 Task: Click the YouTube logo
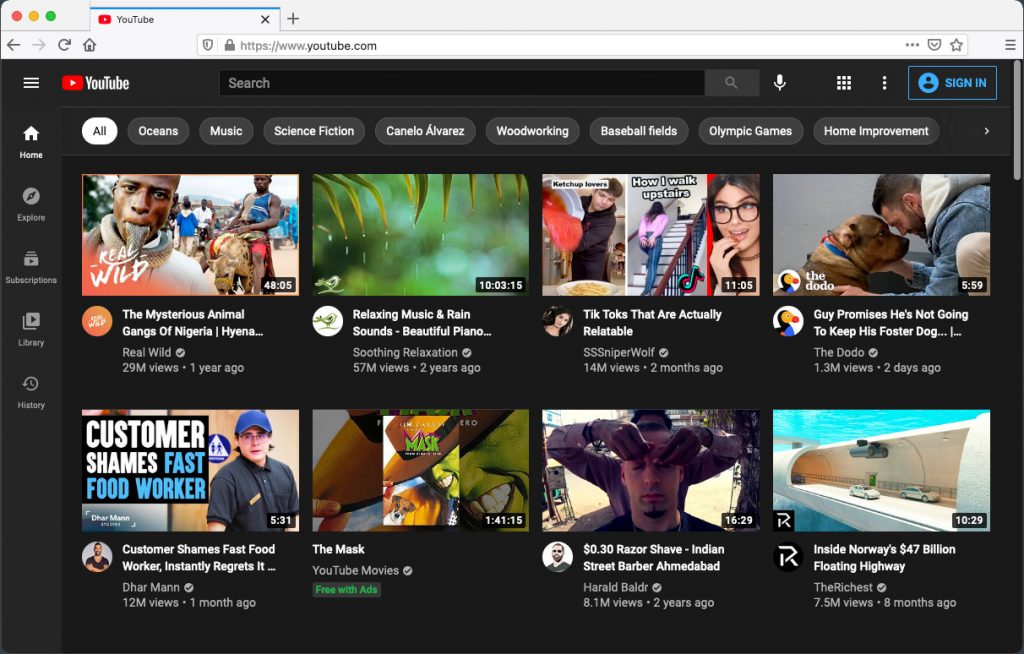[x=95, y=83]
